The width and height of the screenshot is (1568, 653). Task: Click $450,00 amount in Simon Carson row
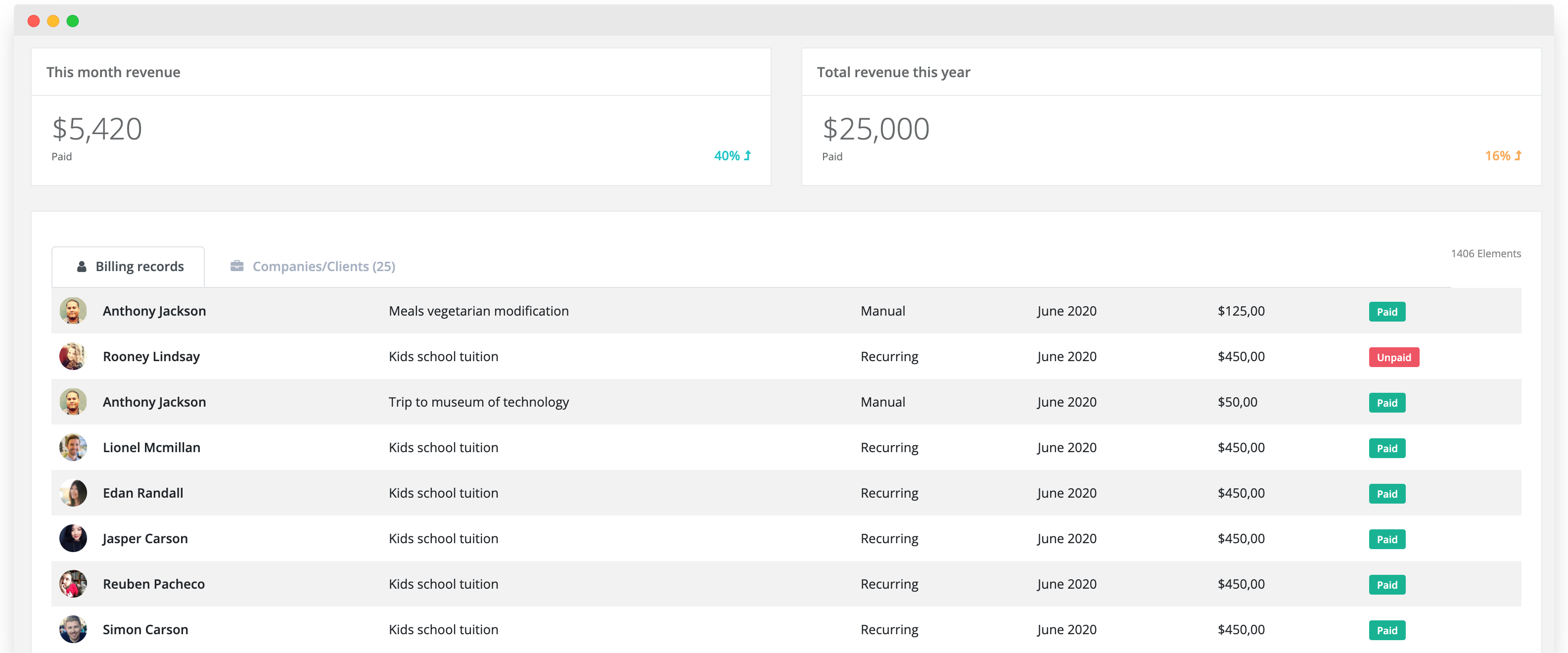point(1241,629)
